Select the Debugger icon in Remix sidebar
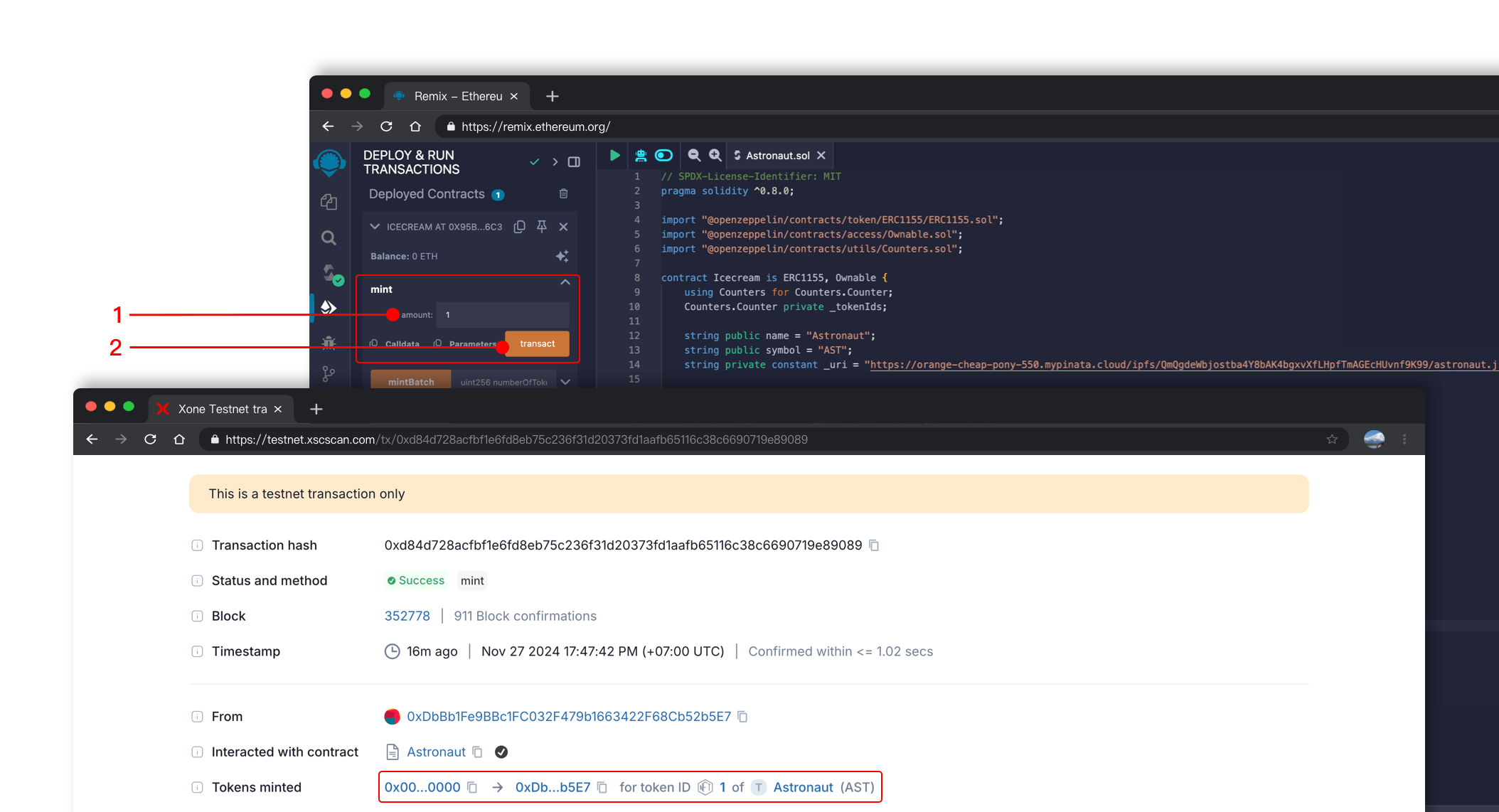 click(x=327, y=343)
